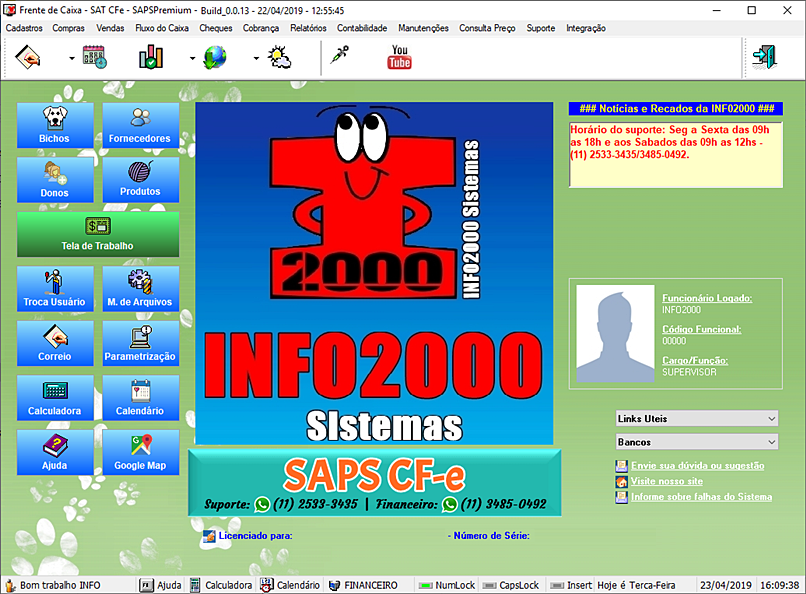Image resolution: width=806 pixels, height=594 pixels.
Task: Open the bar chart reports toolbar icon
Action: click(151, 57)
